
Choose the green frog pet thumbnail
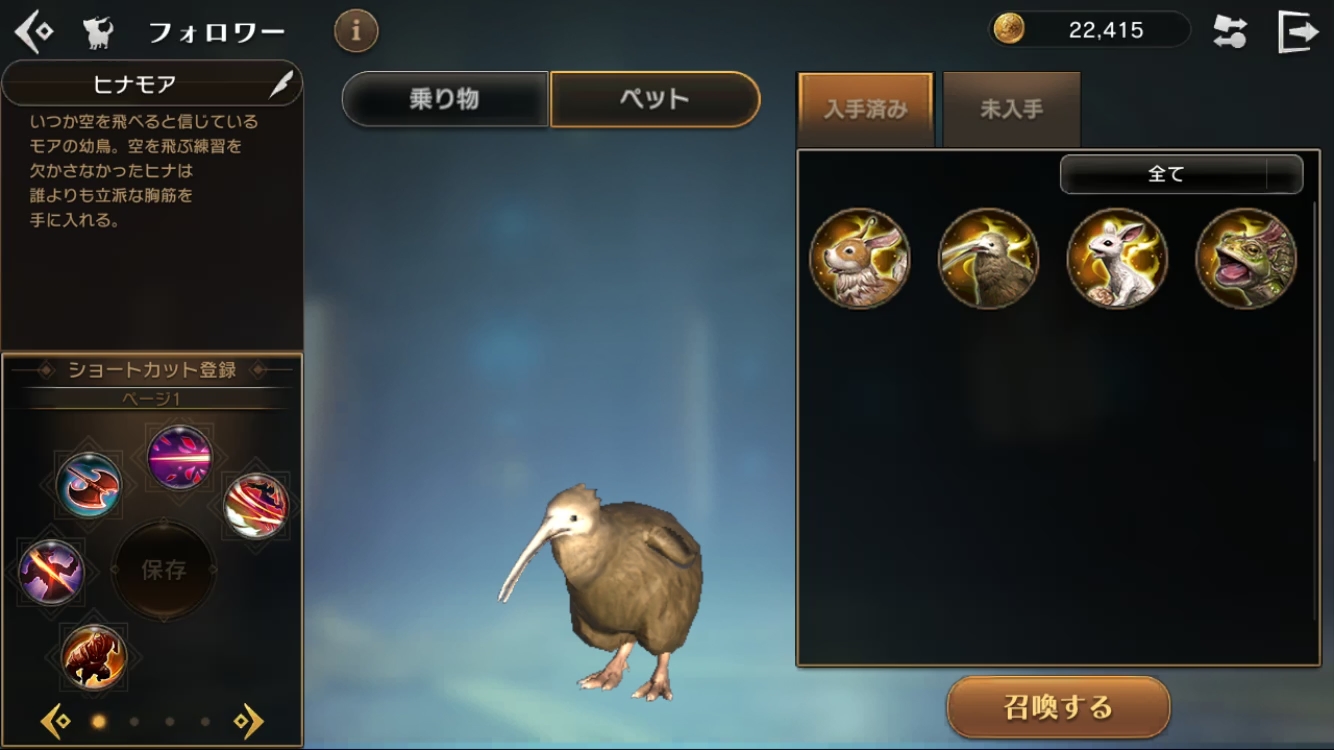pos(1246,258)
